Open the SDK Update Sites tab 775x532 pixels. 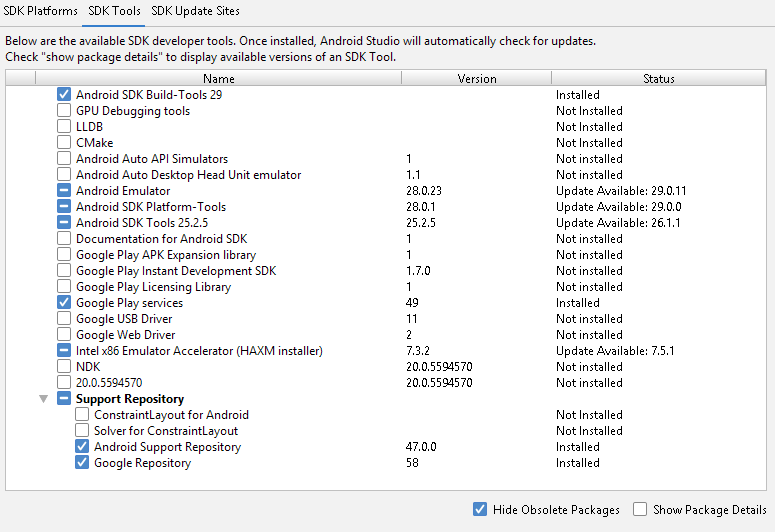(195, 11)
